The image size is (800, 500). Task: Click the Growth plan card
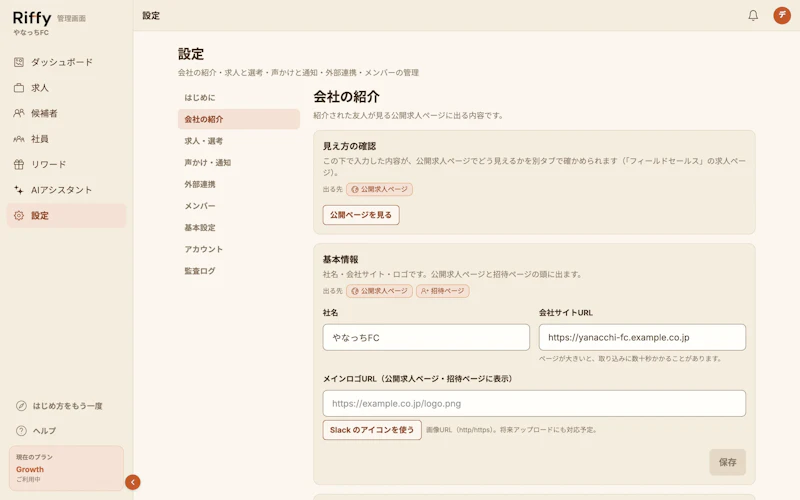[66, 468]
